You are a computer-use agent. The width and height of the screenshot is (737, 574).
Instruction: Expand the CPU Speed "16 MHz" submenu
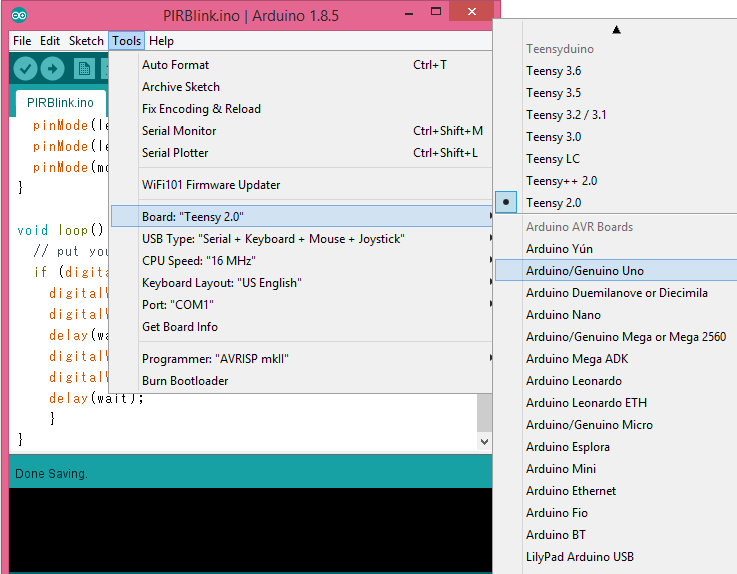coord(301,260)
